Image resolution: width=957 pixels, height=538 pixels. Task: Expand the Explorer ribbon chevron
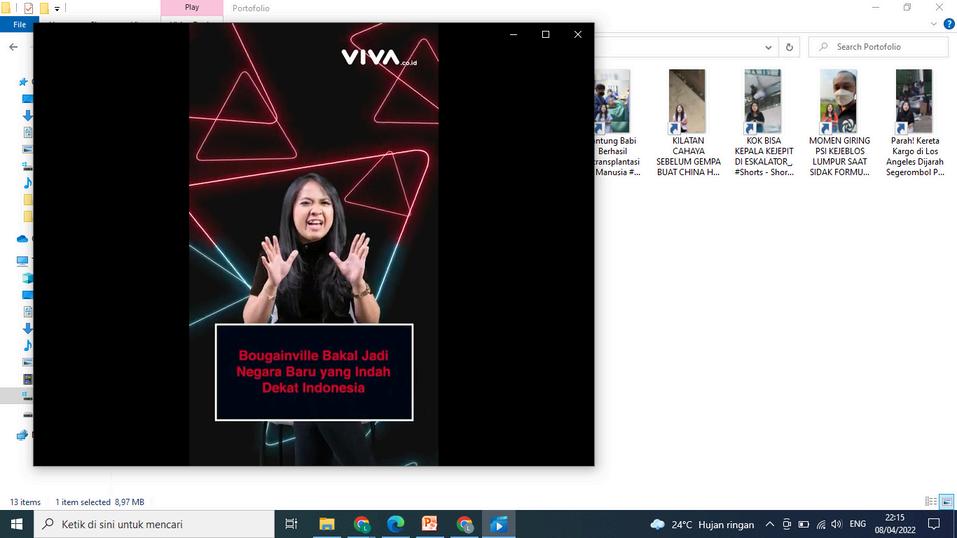tap(934, 24)
